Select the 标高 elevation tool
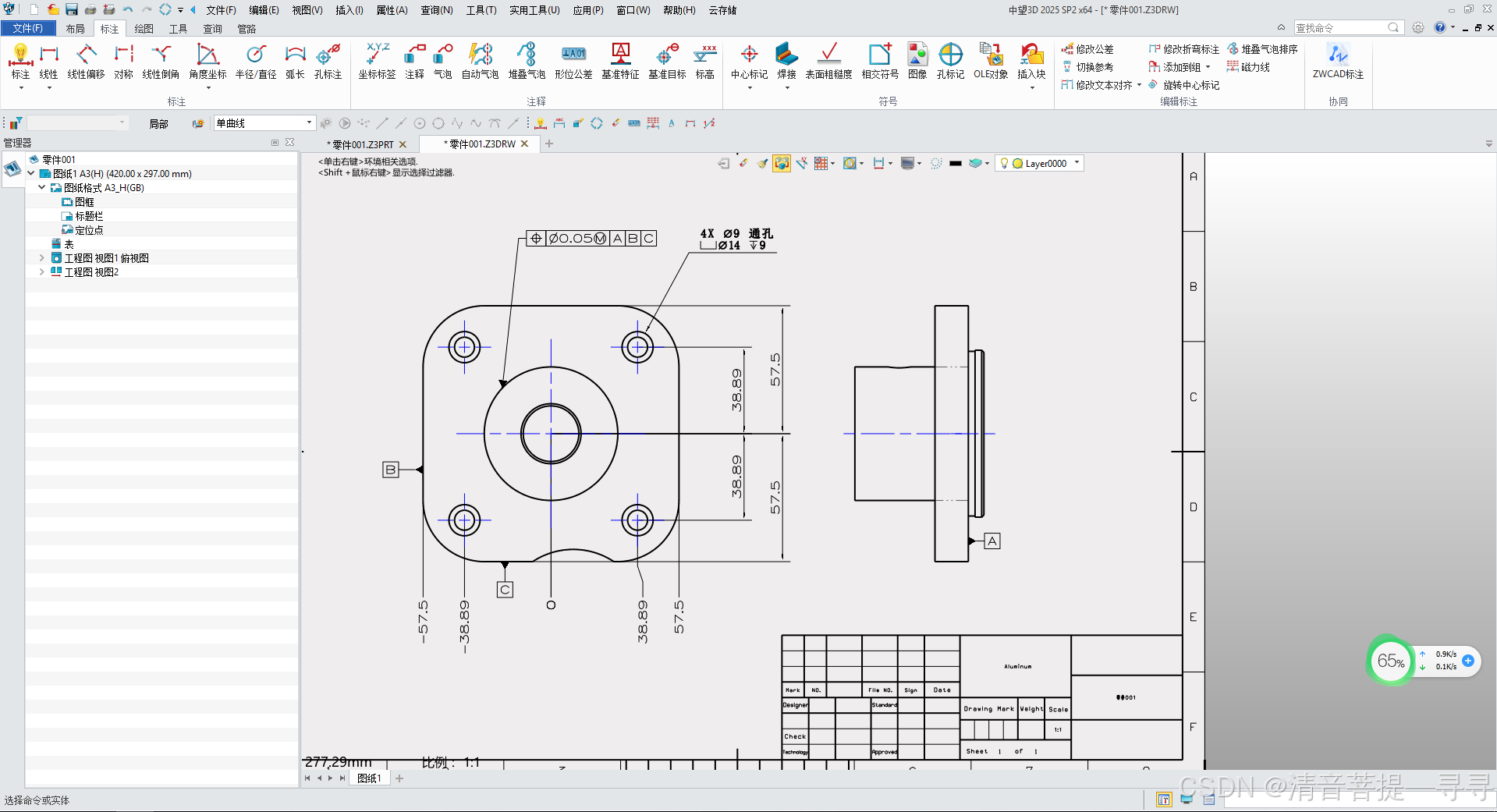 point(704,62)
